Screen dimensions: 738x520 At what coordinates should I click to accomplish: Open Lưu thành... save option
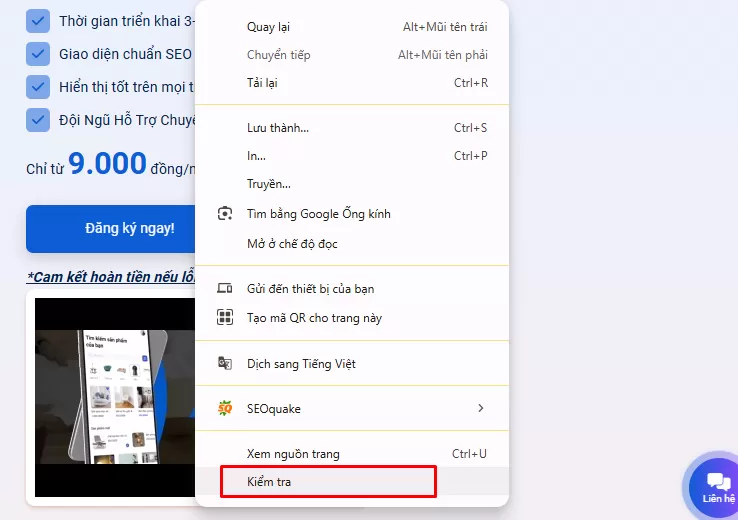(x=278, y=128)
